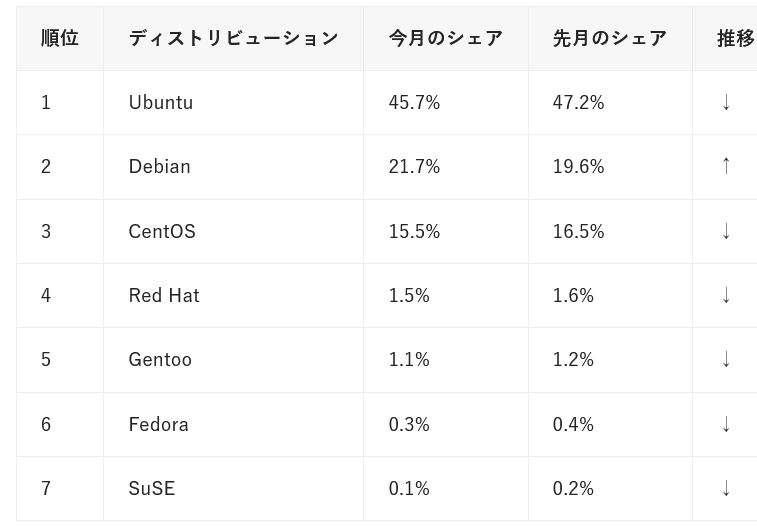Click the down arrow in the CentOS row
The width and height of the screenshot is (757, 530).
(x=726, y=231)
